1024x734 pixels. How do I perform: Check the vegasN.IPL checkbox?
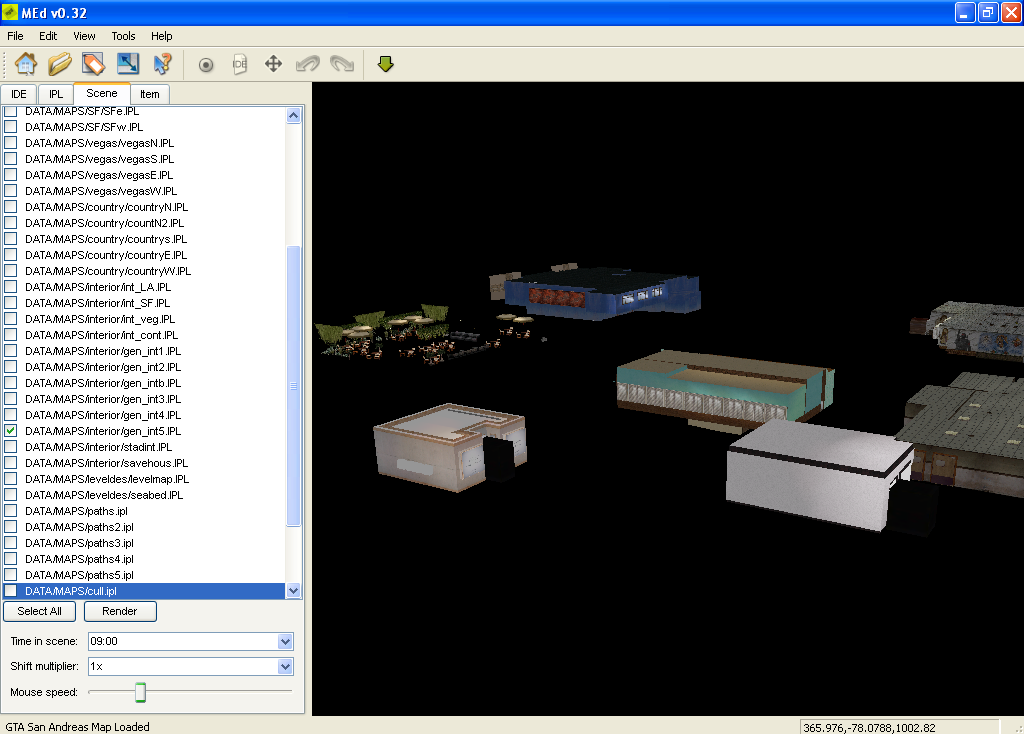pyautogui.click(x=10, y=142)
